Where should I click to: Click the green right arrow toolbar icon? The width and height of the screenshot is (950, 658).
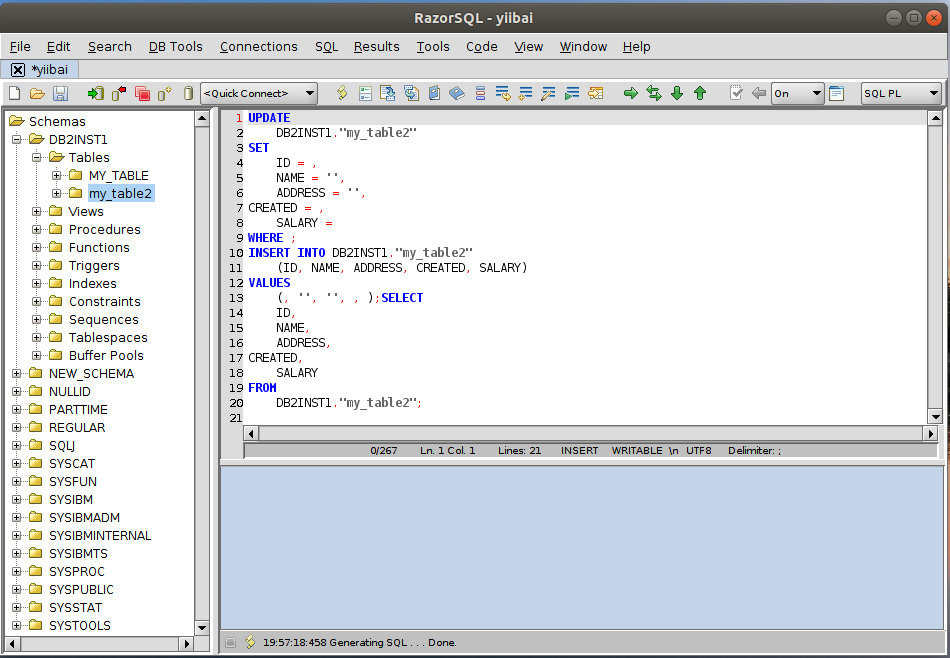pyautogui.click(x=631, y=93)
